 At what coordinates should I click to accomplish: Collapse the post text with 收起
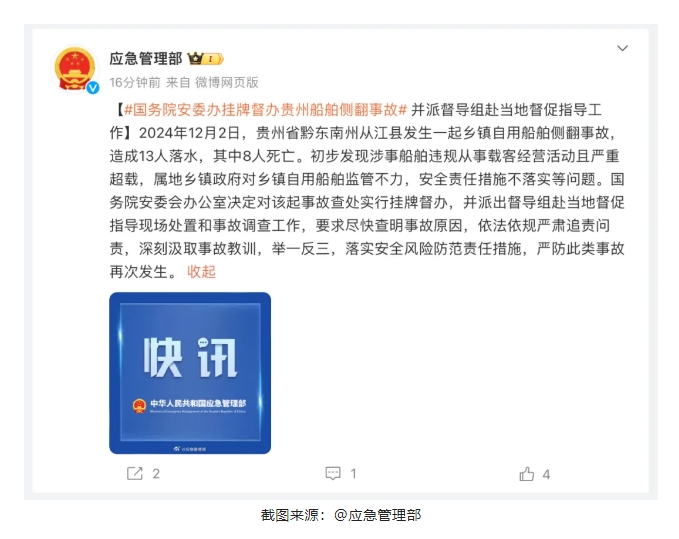tap(201, 271)
